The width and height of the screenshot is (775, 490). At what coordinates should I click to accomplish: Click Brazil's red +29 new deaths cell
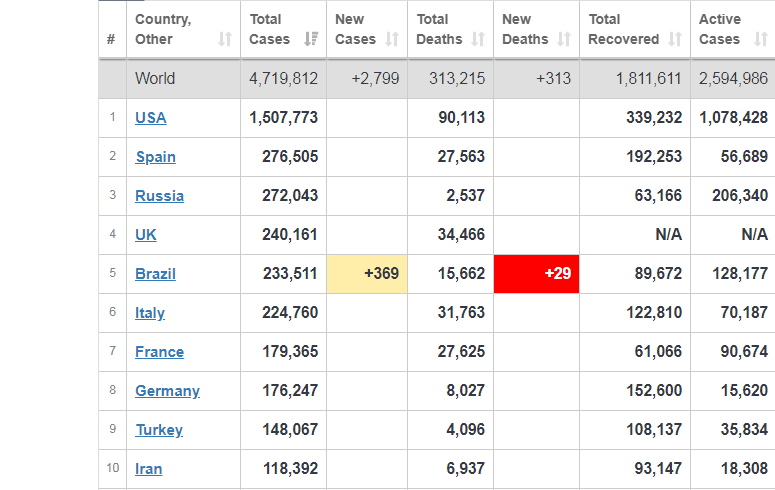536,274
